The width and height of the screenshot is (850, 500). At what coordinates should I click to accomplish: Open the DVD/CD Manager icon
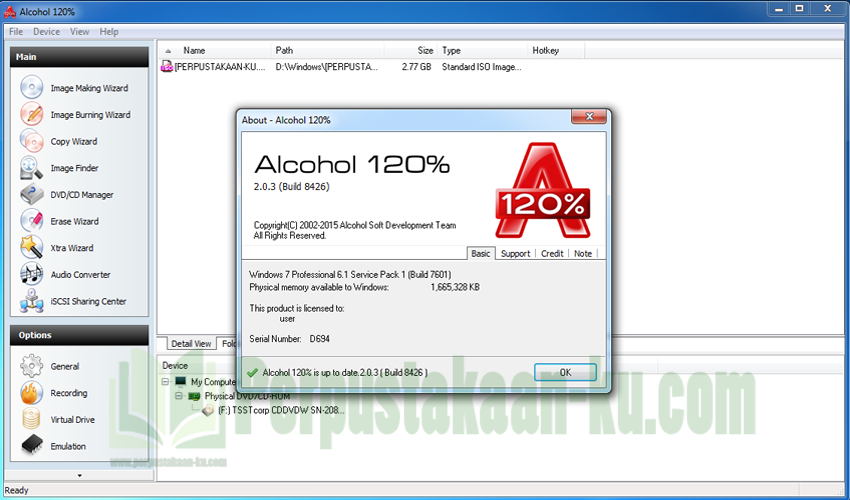(x=31, y=194)
